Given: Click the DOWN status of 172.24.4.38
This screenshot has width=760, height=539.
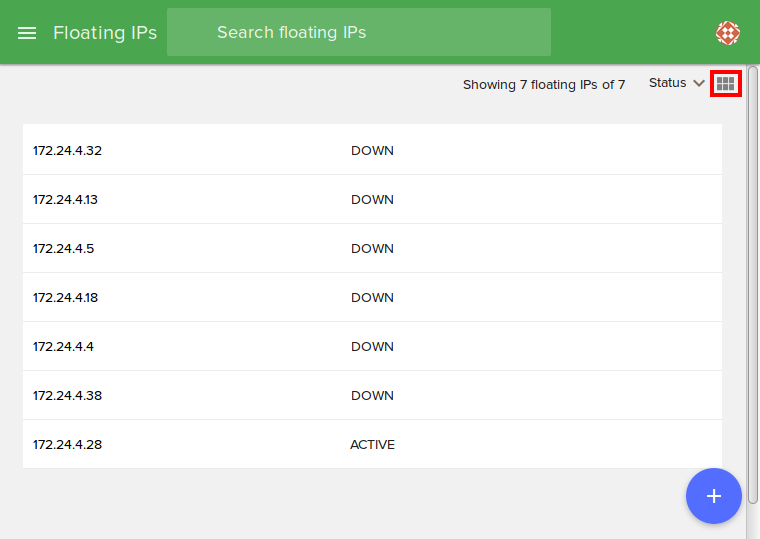Looking at the screenshot, I should [372, 396].
